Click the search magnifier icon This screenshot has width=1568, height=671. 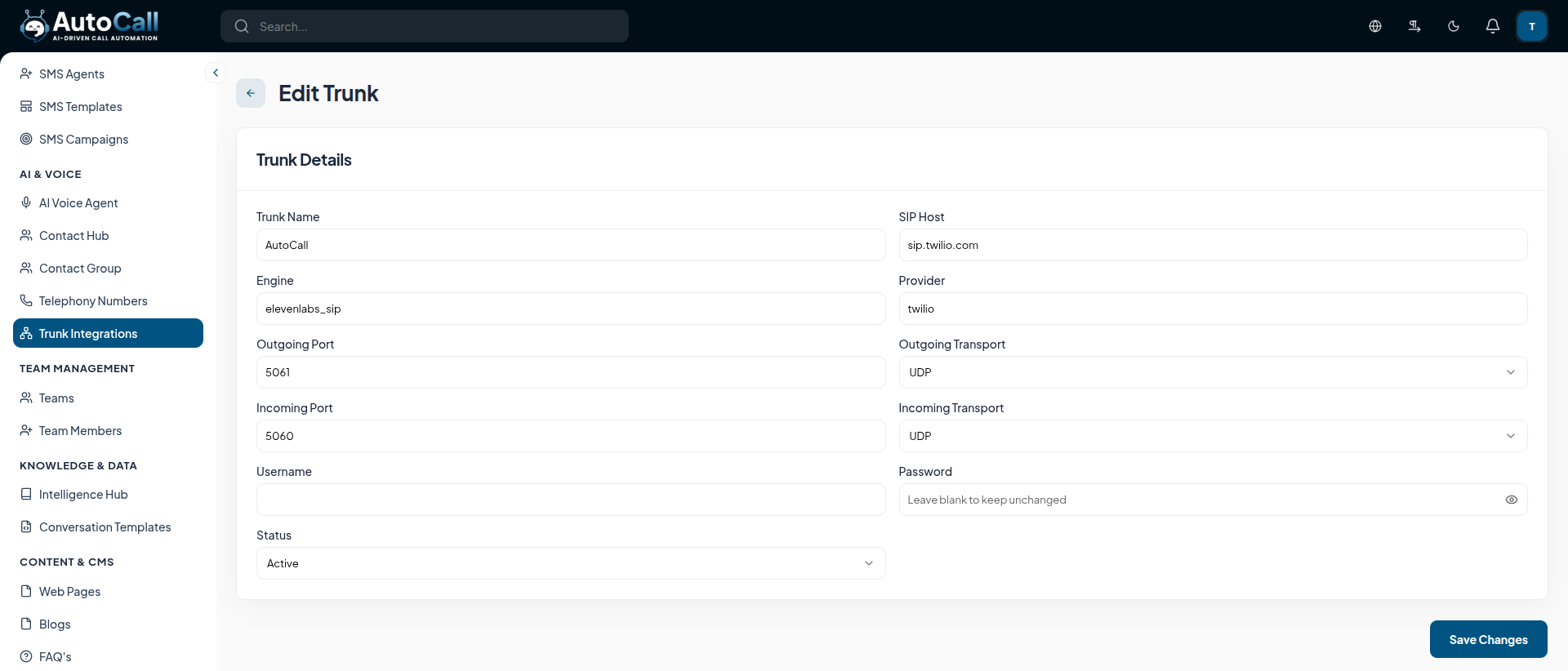tap(242, 26)
